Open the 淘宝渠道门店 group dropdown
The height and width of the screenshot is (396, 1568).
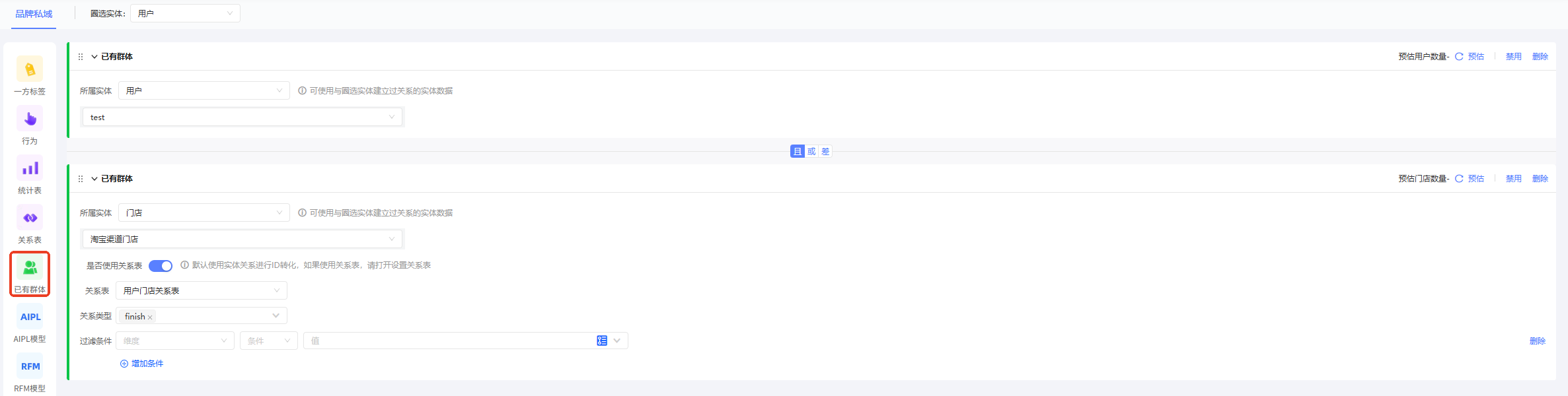(242, 239)
